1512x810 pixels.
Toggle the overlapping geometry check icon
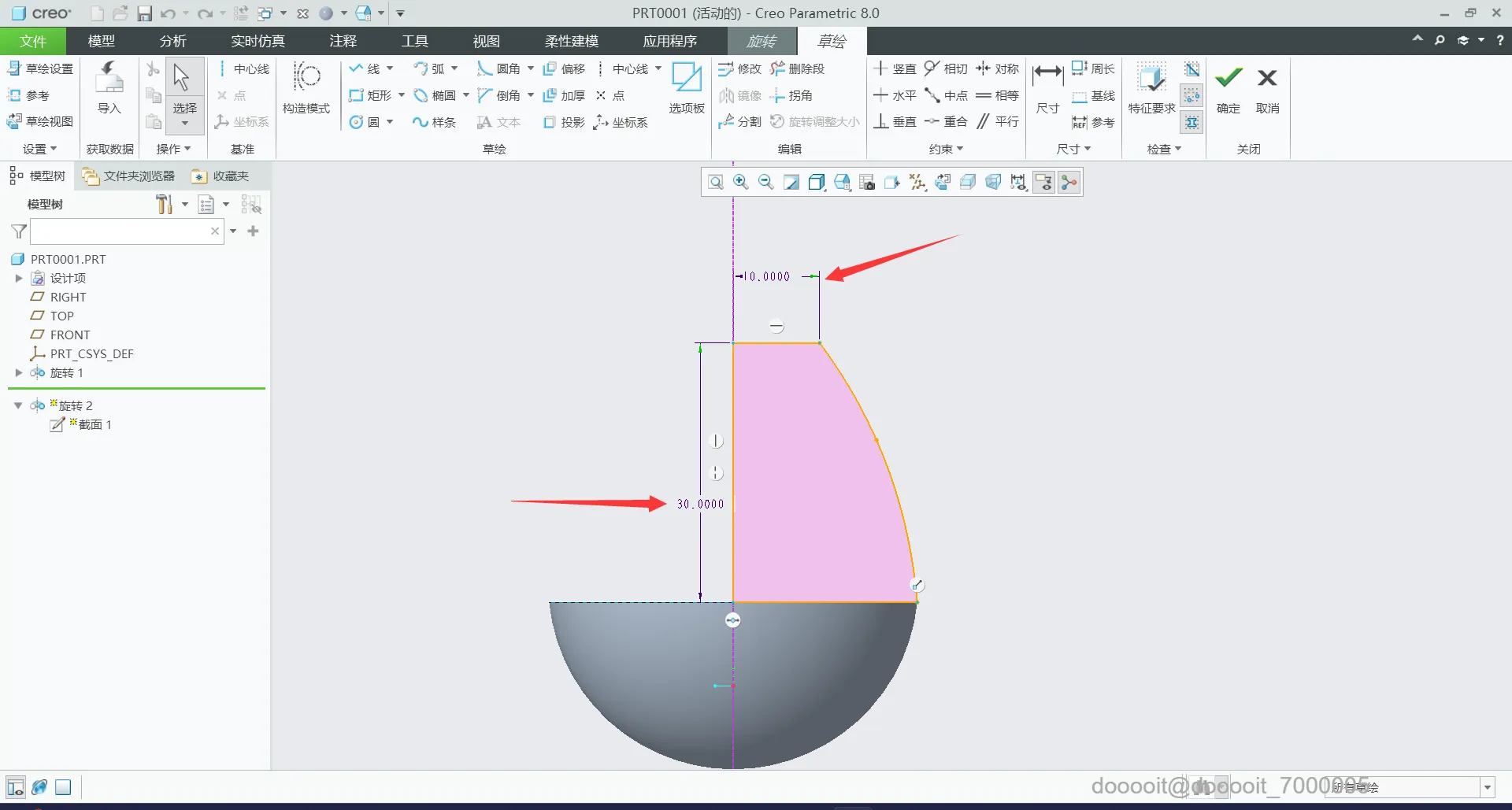click(1192, 69)
